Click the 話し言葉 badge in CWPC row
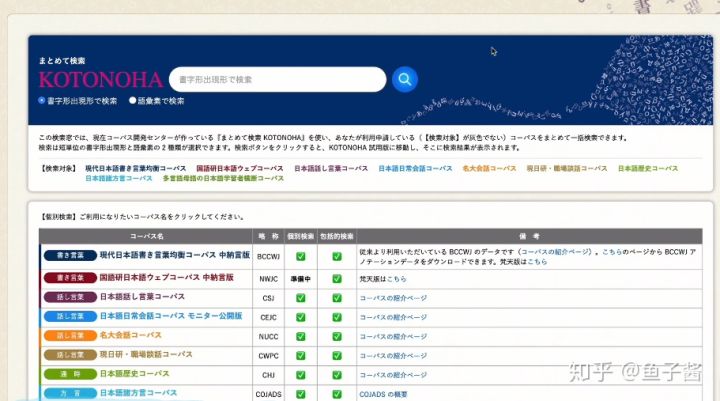 tap(70, 355)
